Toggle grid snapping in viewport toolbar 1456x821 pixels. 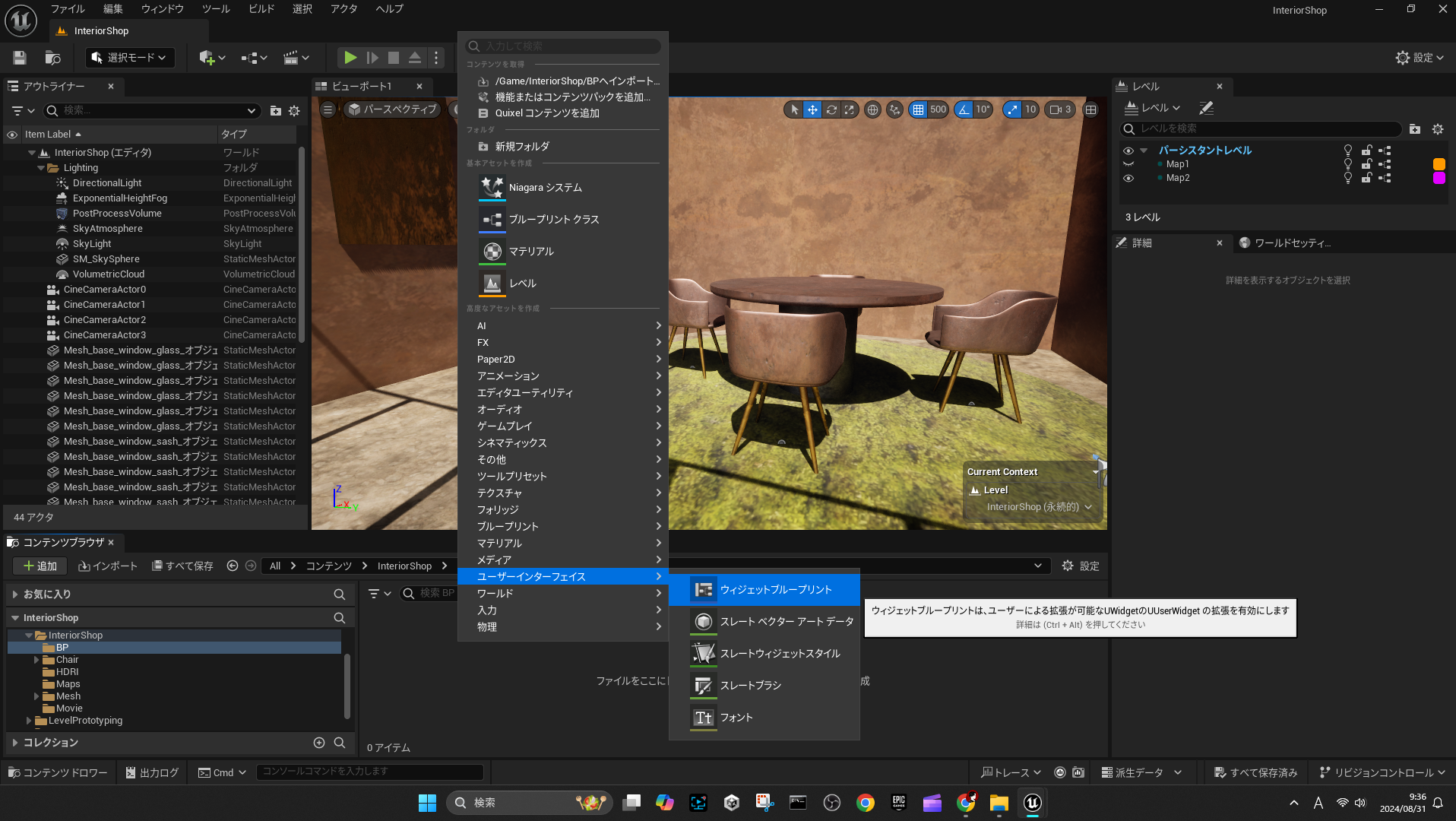coord(918,109)
